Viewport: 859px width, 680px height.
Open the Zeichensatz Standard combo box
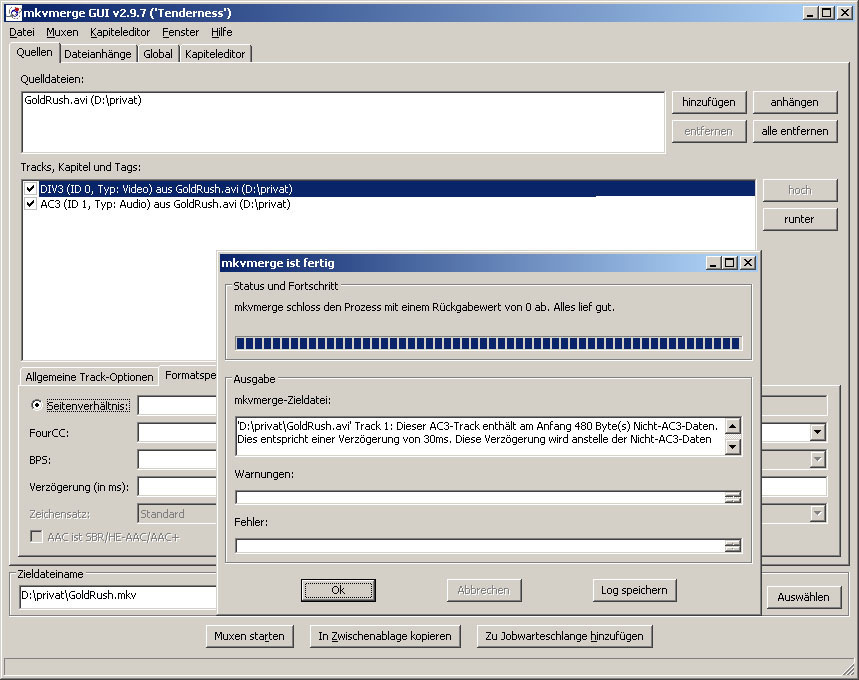tap(177, 514)
